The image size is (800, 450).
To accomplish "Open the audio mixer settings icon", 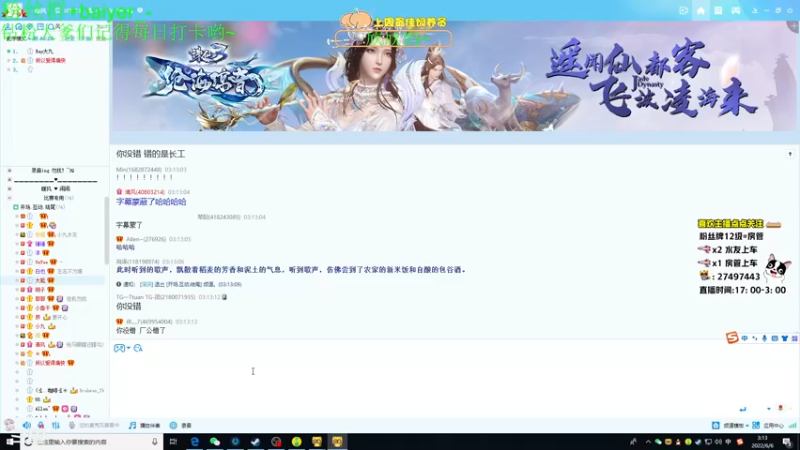I will (56, 425).
